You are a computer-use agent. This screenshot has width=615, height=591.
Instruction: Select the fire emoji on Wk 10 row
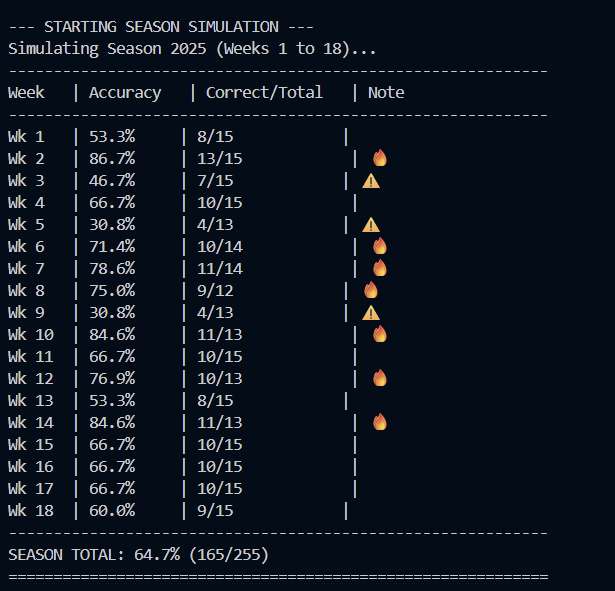coord(379,334)
